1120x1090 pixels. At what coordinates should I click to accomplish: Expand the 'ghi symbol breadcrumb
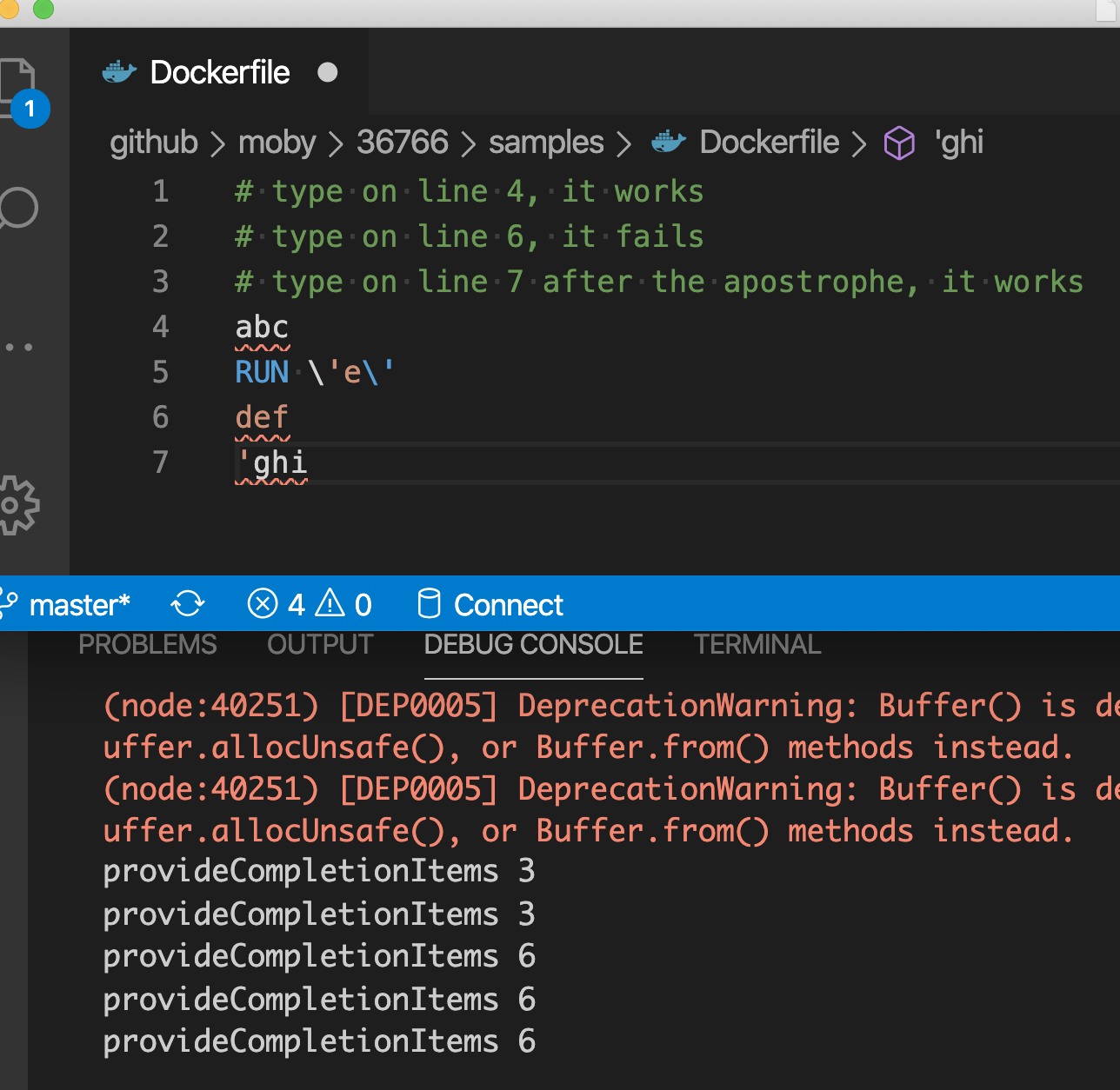pos(959,142)
